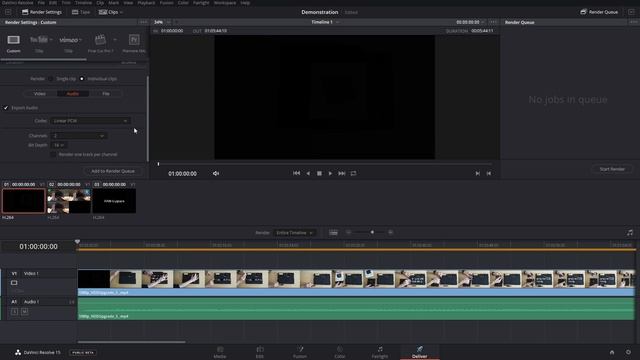Open the home project manager icon
This screenshot has width=640, height=360.
point(612,352)
